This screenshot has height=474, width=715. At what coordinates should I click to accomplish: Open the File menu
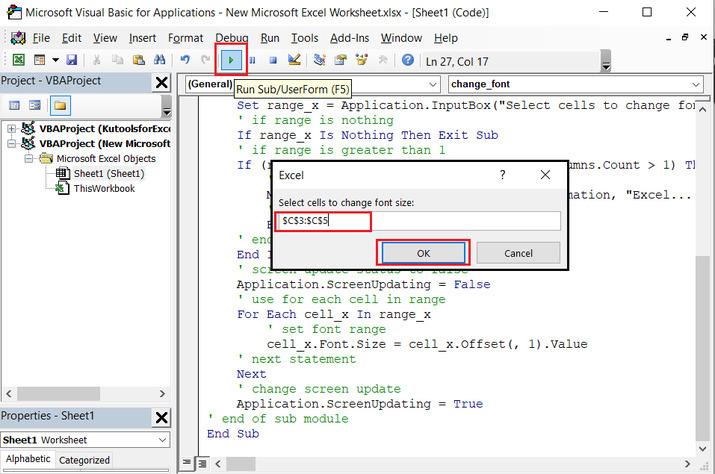(x=41, y=38)
